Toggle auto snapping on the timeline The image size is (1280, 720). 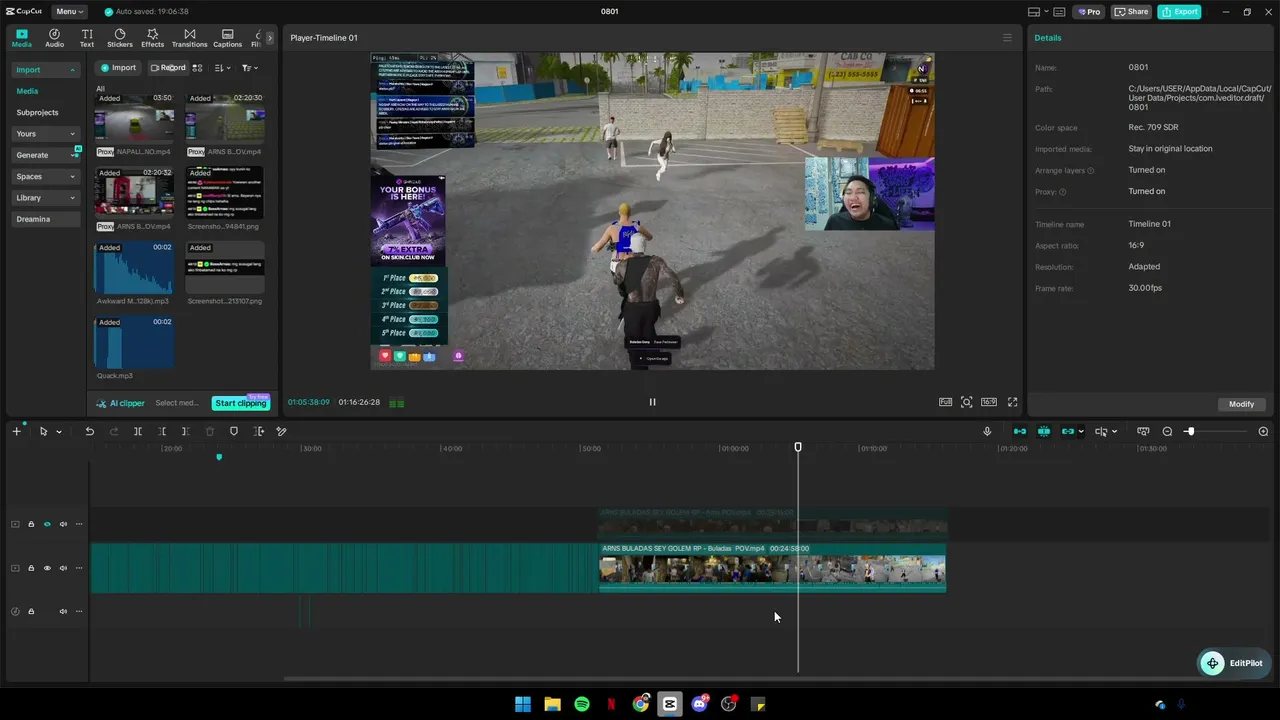point(1044,431)
